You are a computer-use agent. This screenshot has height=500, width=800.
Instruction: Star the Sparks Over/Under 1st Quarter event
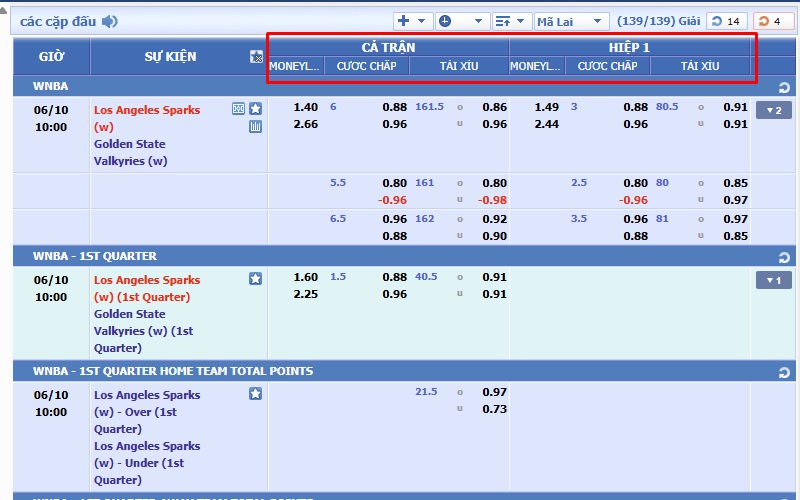(256, 393)
